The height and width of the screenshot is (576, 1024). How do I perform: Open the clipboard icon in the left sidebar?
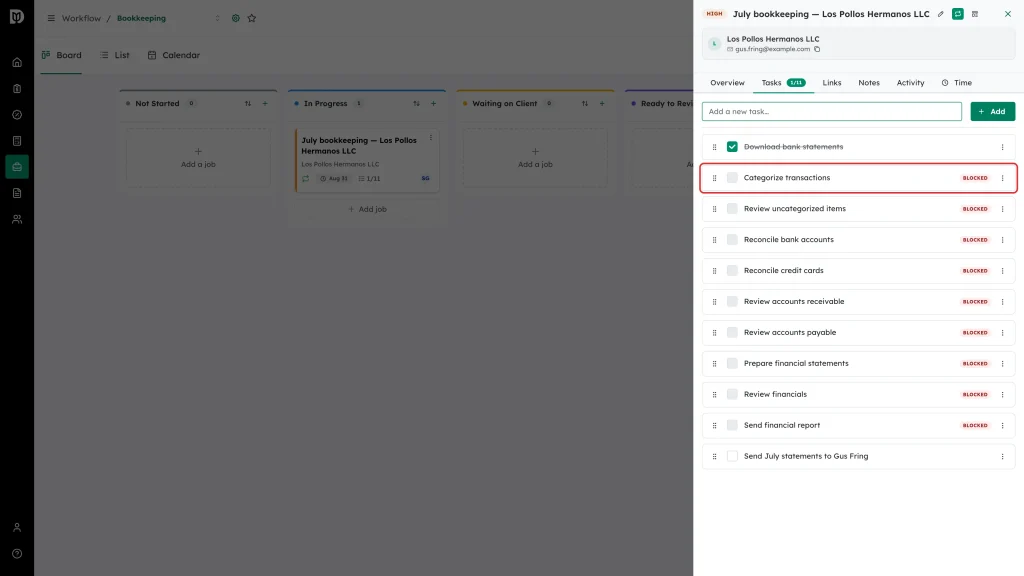17,89
